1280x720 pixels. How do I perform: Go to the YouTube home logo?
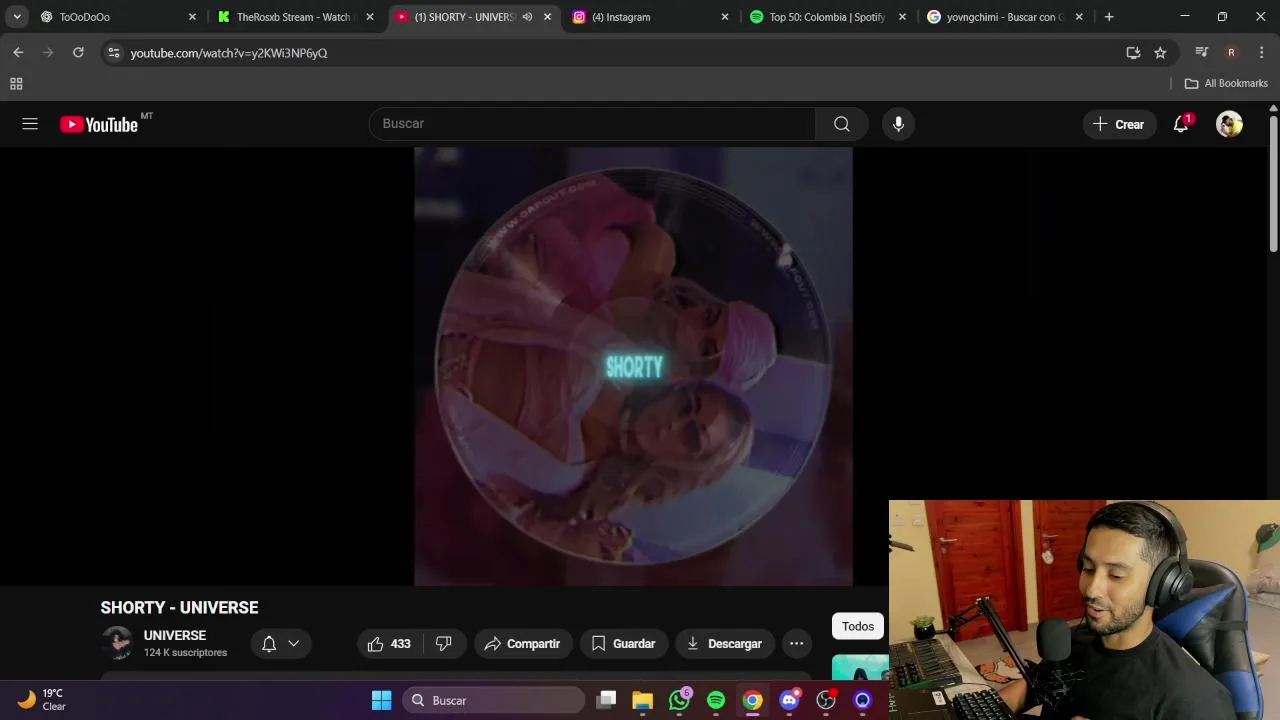[x=99, y=124]
